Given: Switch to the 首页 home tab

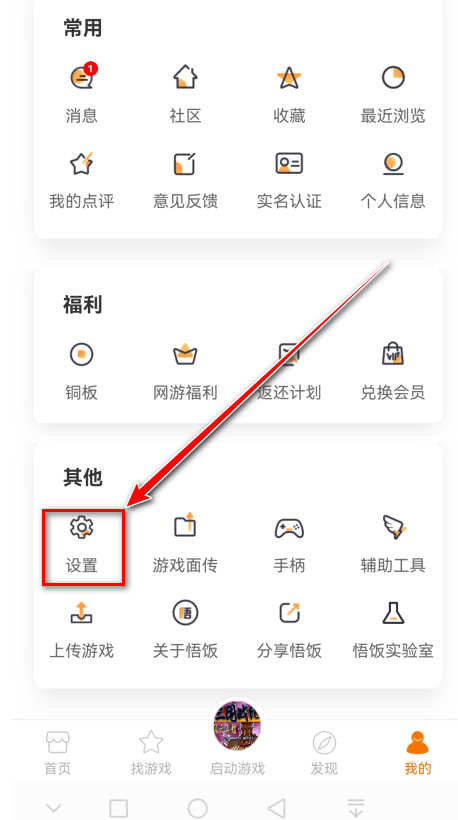Looking at the screenshot, I should click(58, 753).
